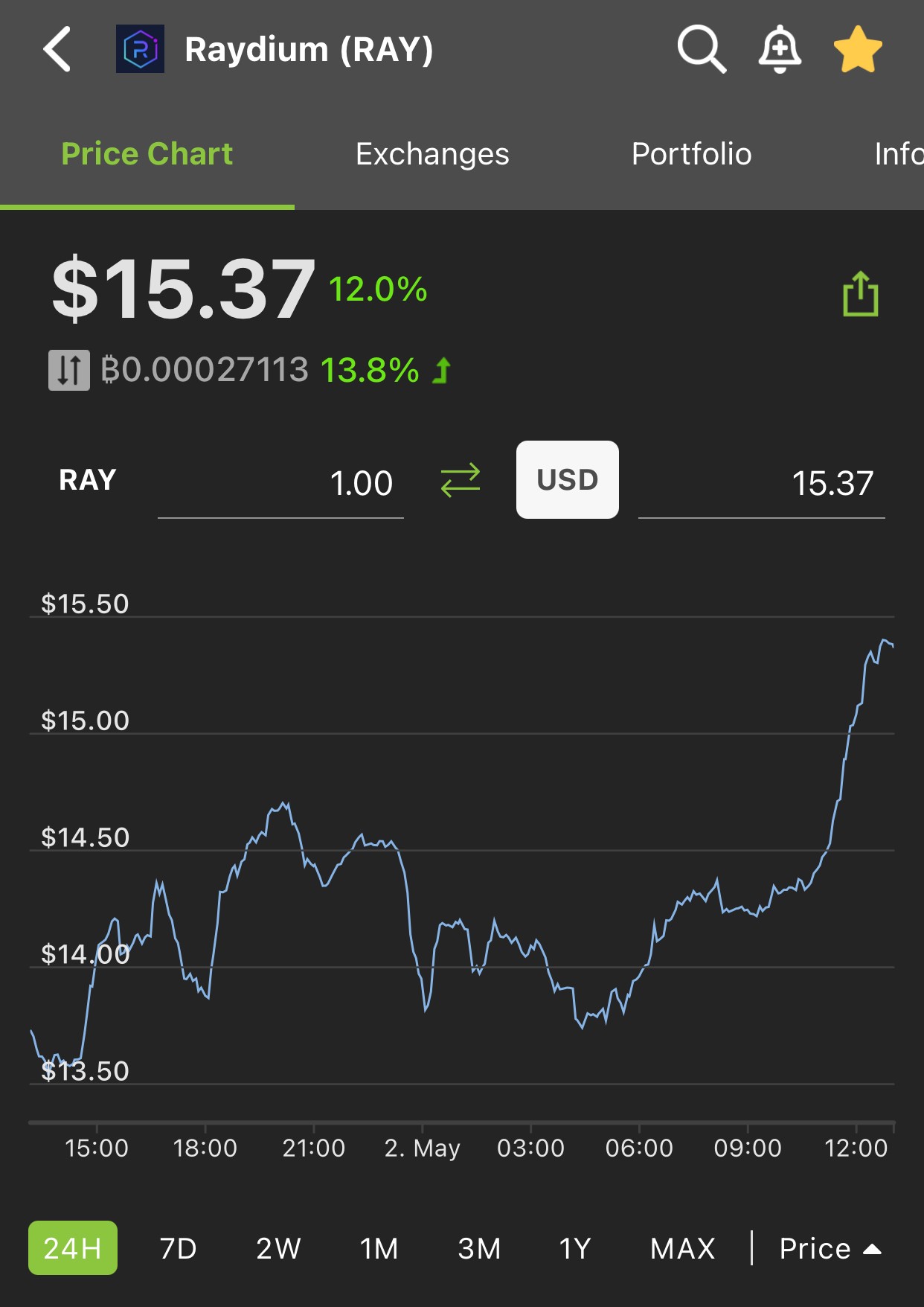Select the Price Chart tab
The width and height of the screenshot is (924, 1307).
[x=147, y=154]
